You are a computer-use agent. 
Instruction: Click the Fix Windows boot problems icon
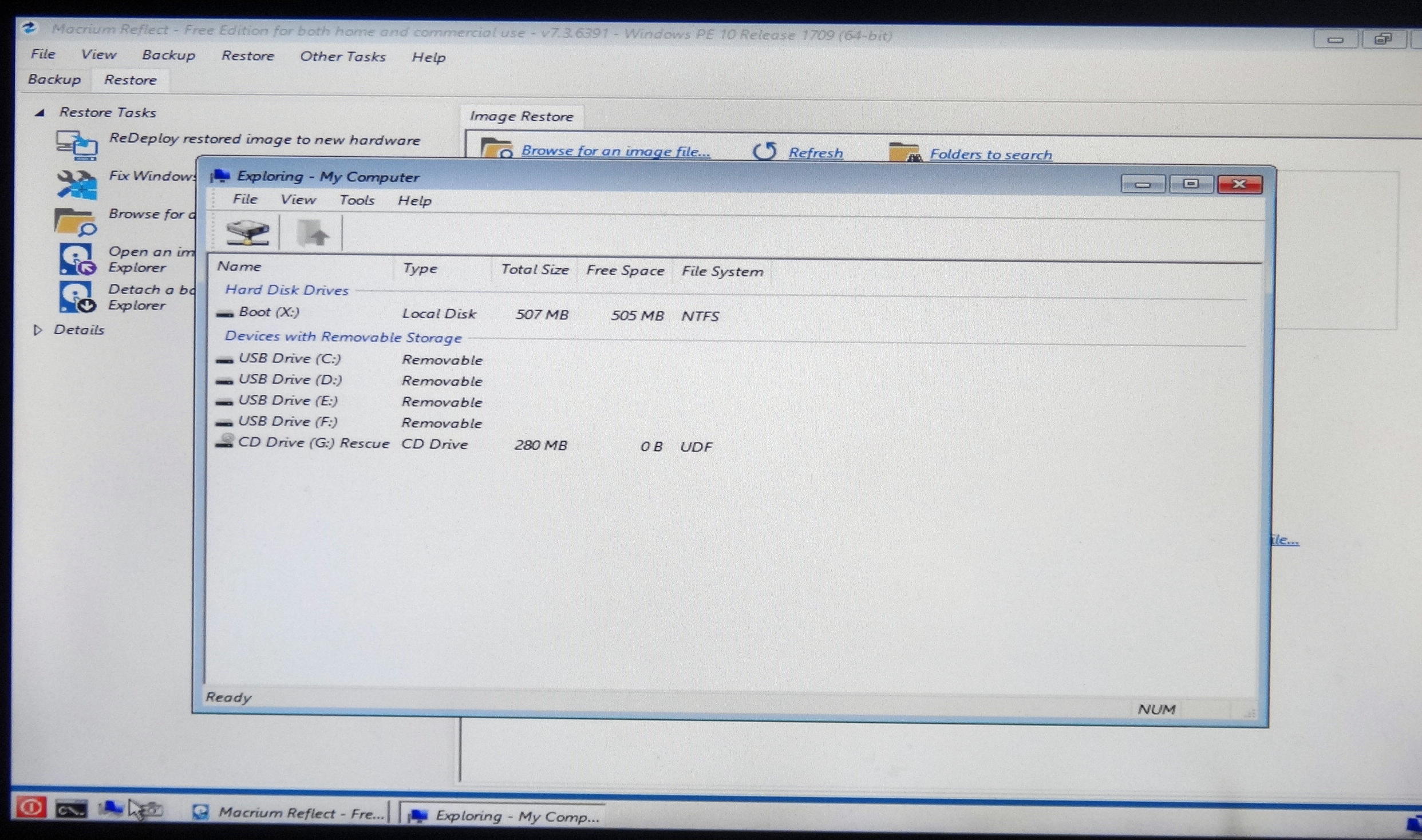(x=77, y=184)
